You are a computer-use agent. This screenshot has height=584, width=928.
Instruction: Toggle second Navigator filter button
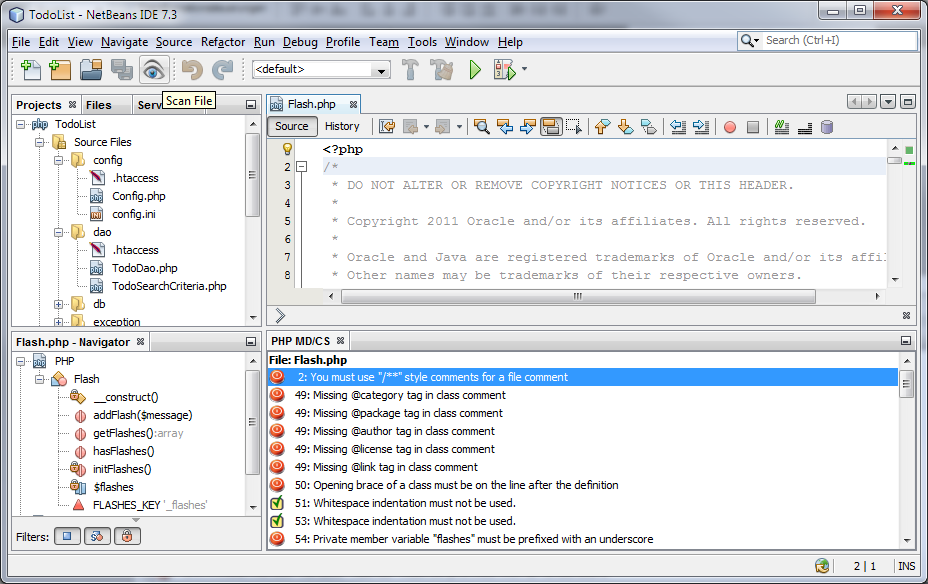(x=97, y=536)
